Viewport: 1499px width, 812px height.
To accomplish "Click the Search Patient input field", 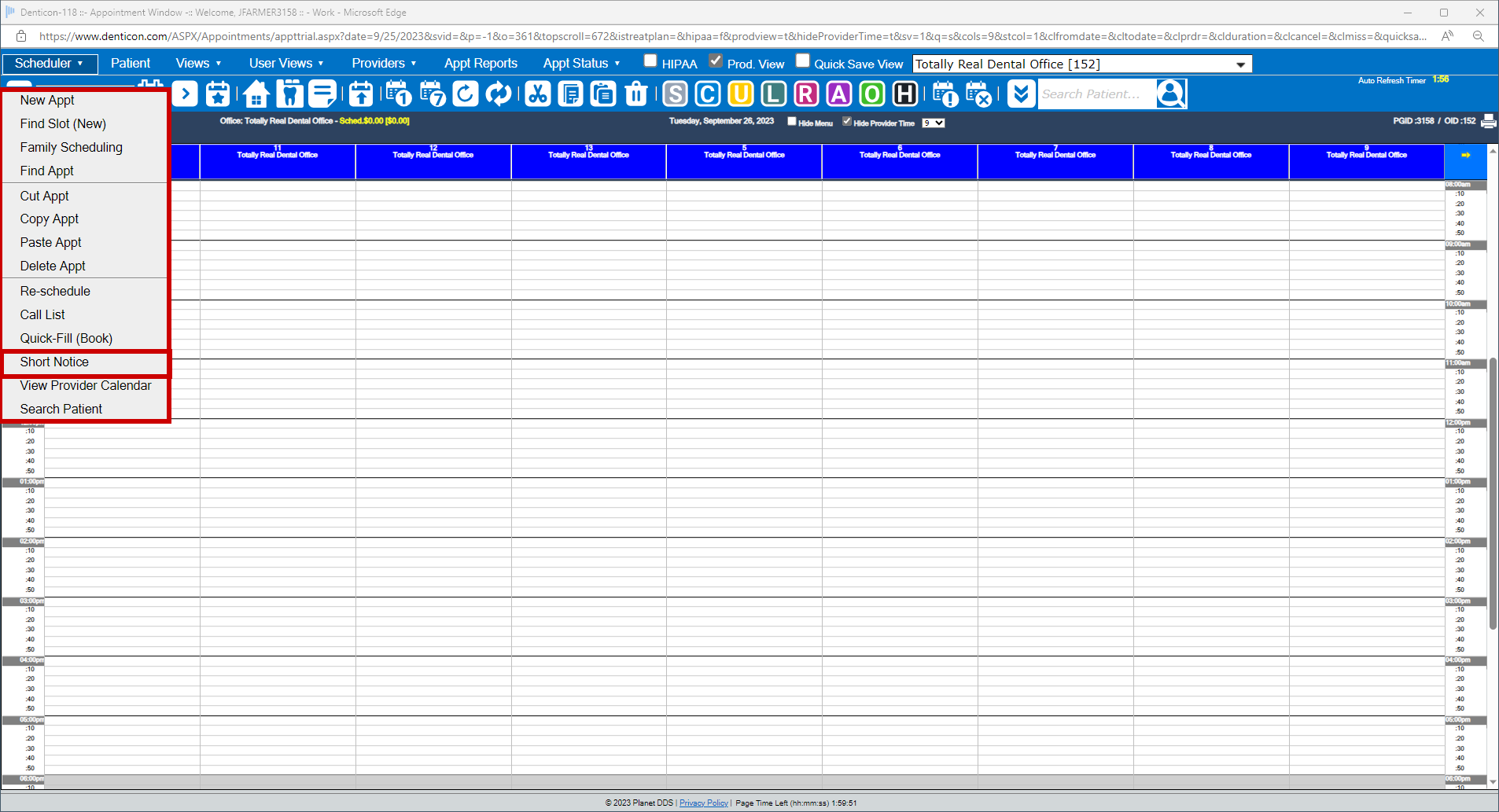I will click(x=1096, y=94).
